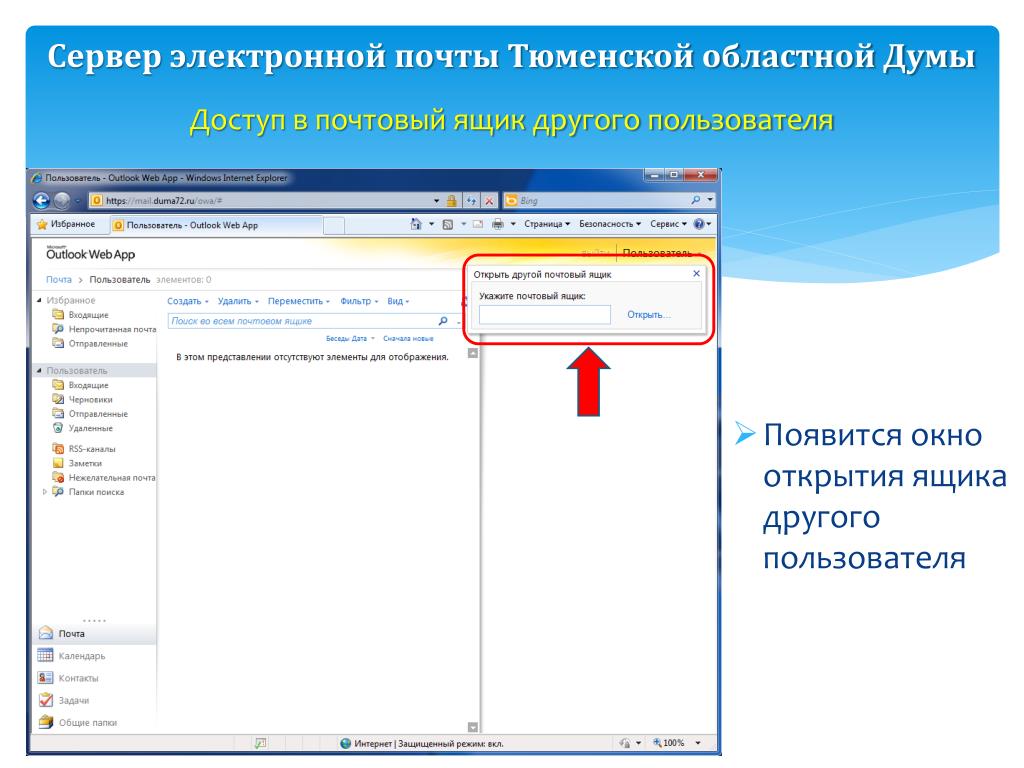
Task: Collapse the Избранное tree section
Action: coord(39,300)
